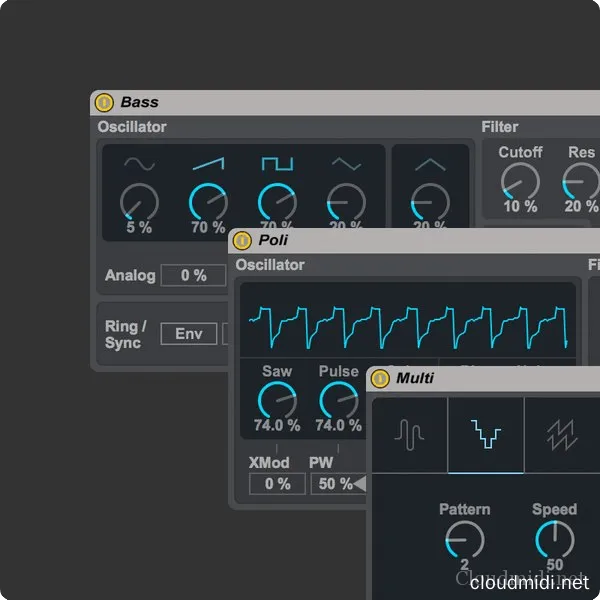Toggle the Bass device power button

click(x=104, y=103)
